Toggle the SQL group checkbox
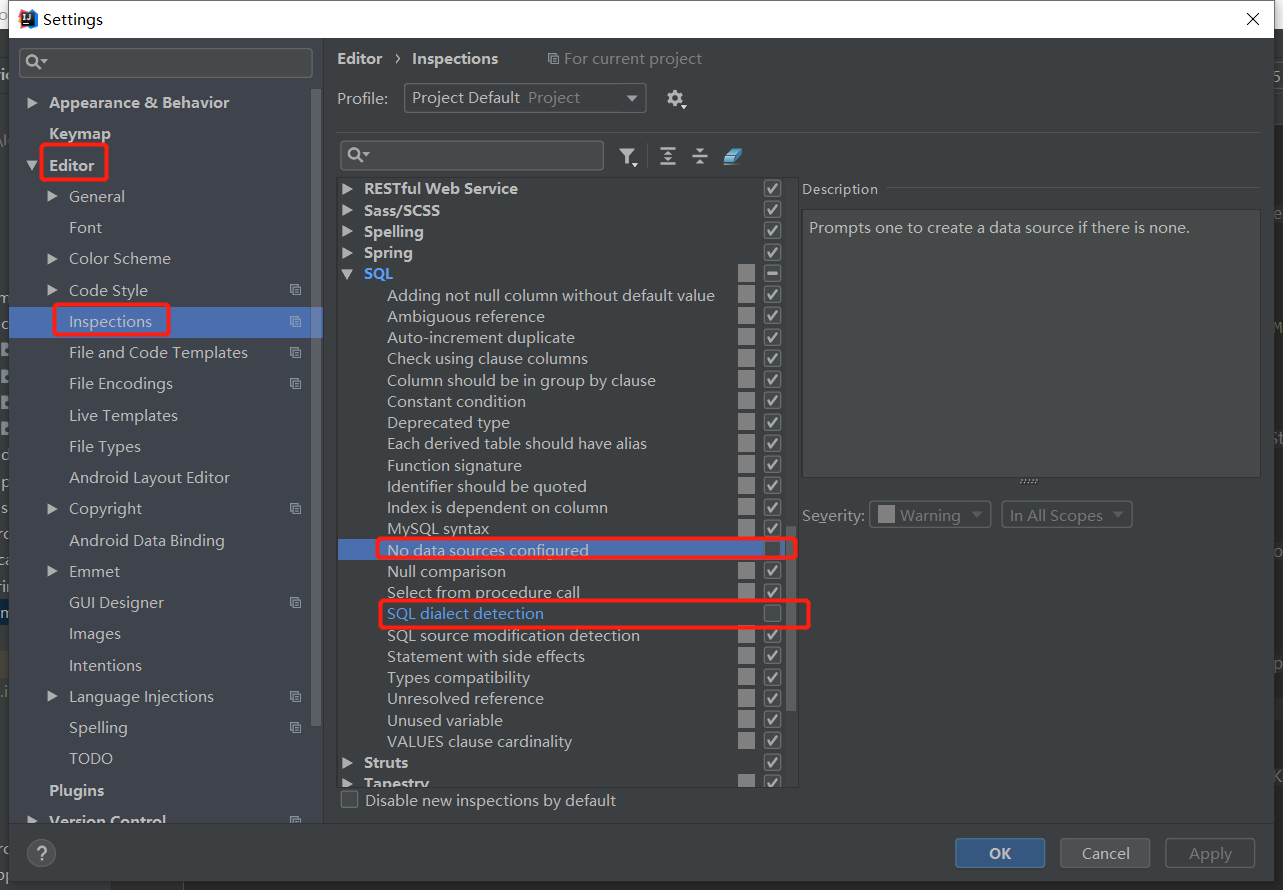The height and width of the screenshot is (890, 1283). pyautogui.click(x=772, y=273)
